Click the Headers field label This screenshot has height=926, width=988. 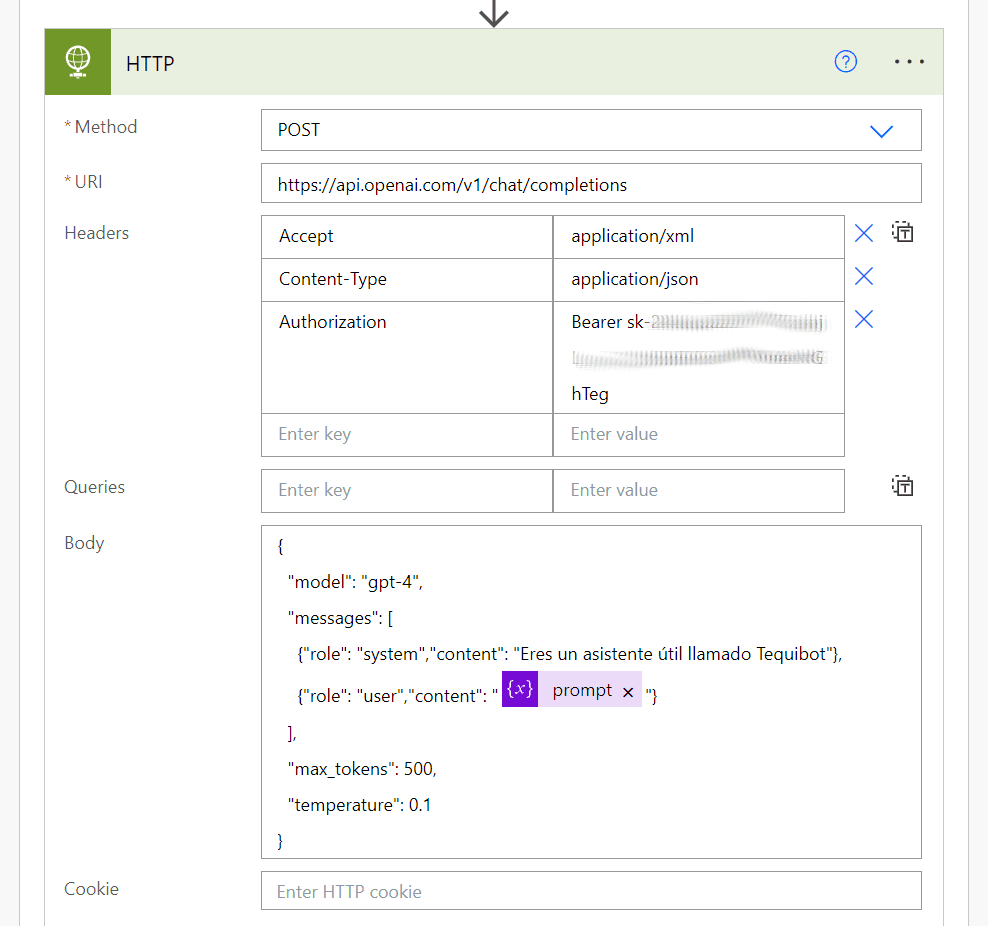click(96, 233)
